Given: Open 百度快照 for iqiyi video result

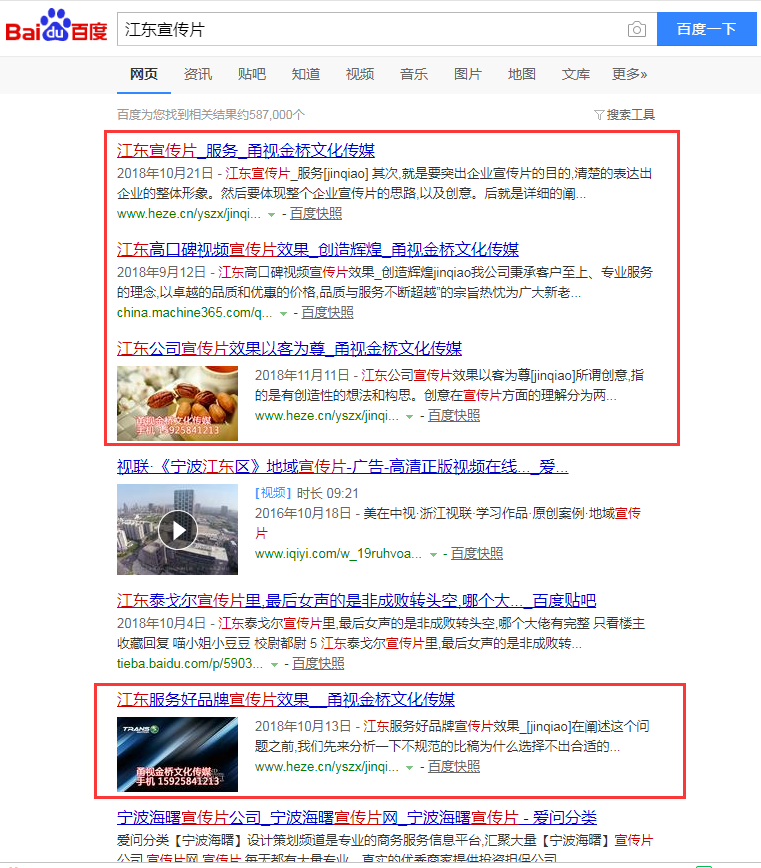Looking at the screenshot, I should coord(477,554).
